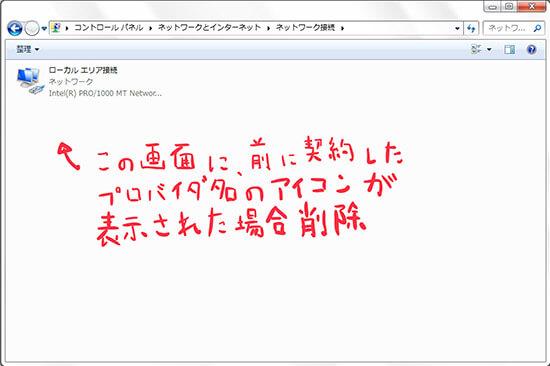550x366 pixels.
Task: Toggle the preview pane icon
Action: [x=509, y=49]
